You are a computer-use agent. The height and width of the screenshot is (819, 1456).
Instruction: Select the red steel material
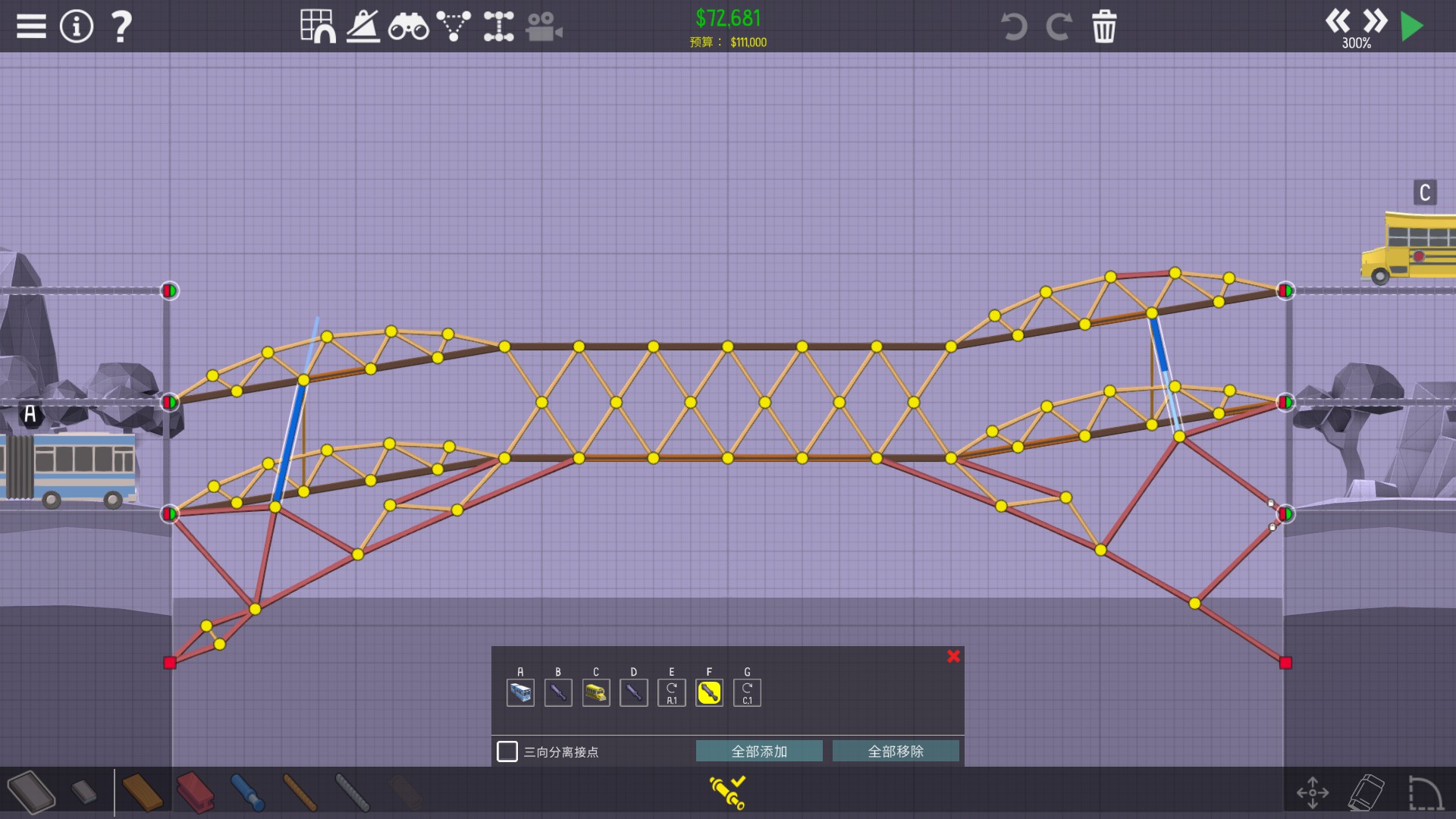pos(195,792)
